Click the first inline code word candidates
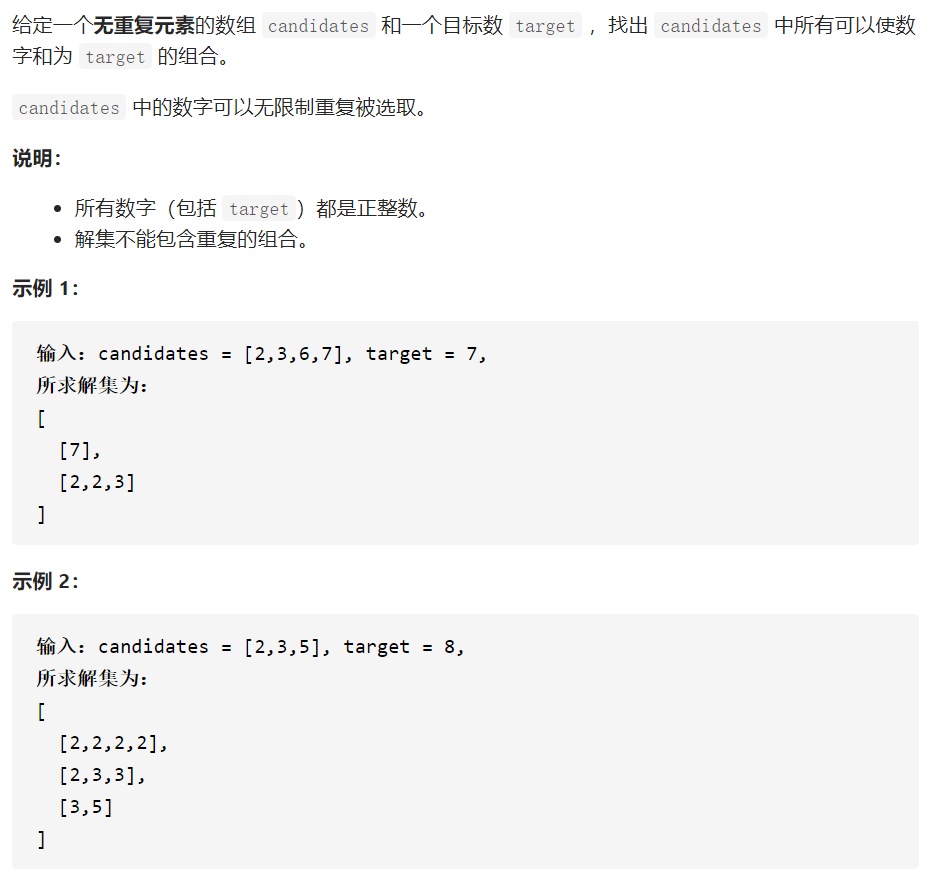 [x=318, y=26]
